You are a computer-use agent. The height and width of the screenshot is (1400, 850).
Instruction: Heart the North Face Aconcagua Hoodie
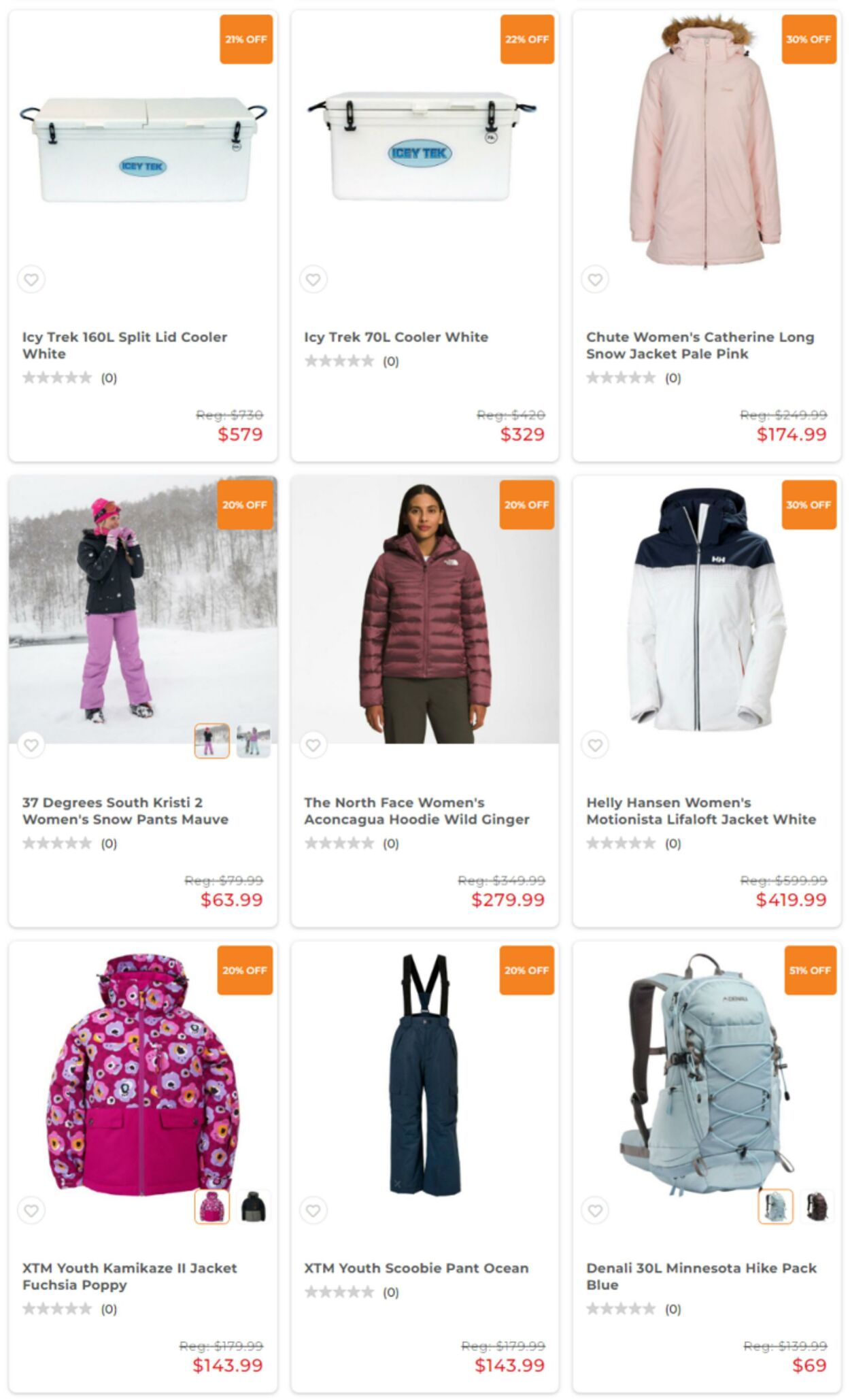pyautogui.click(x=313, y=745)
